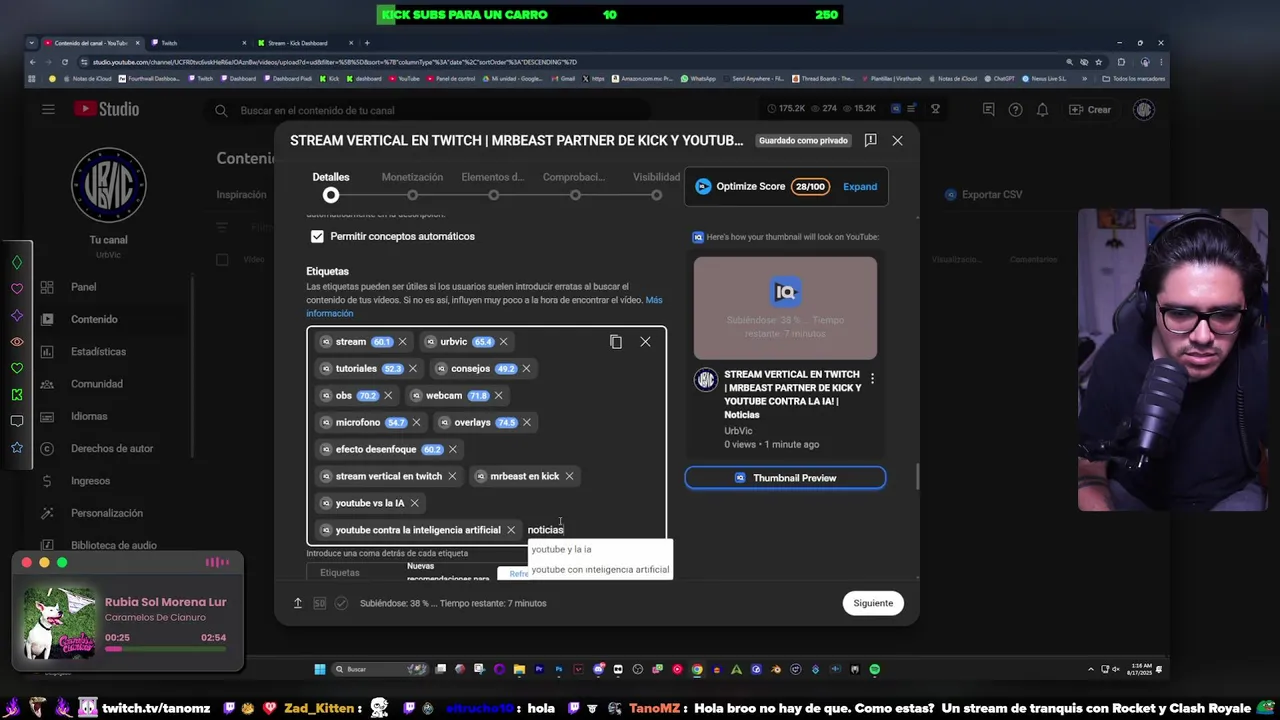Open the send feedback icon in top bar
Screen dimensions: 1280x720
[x=989, y=110]
